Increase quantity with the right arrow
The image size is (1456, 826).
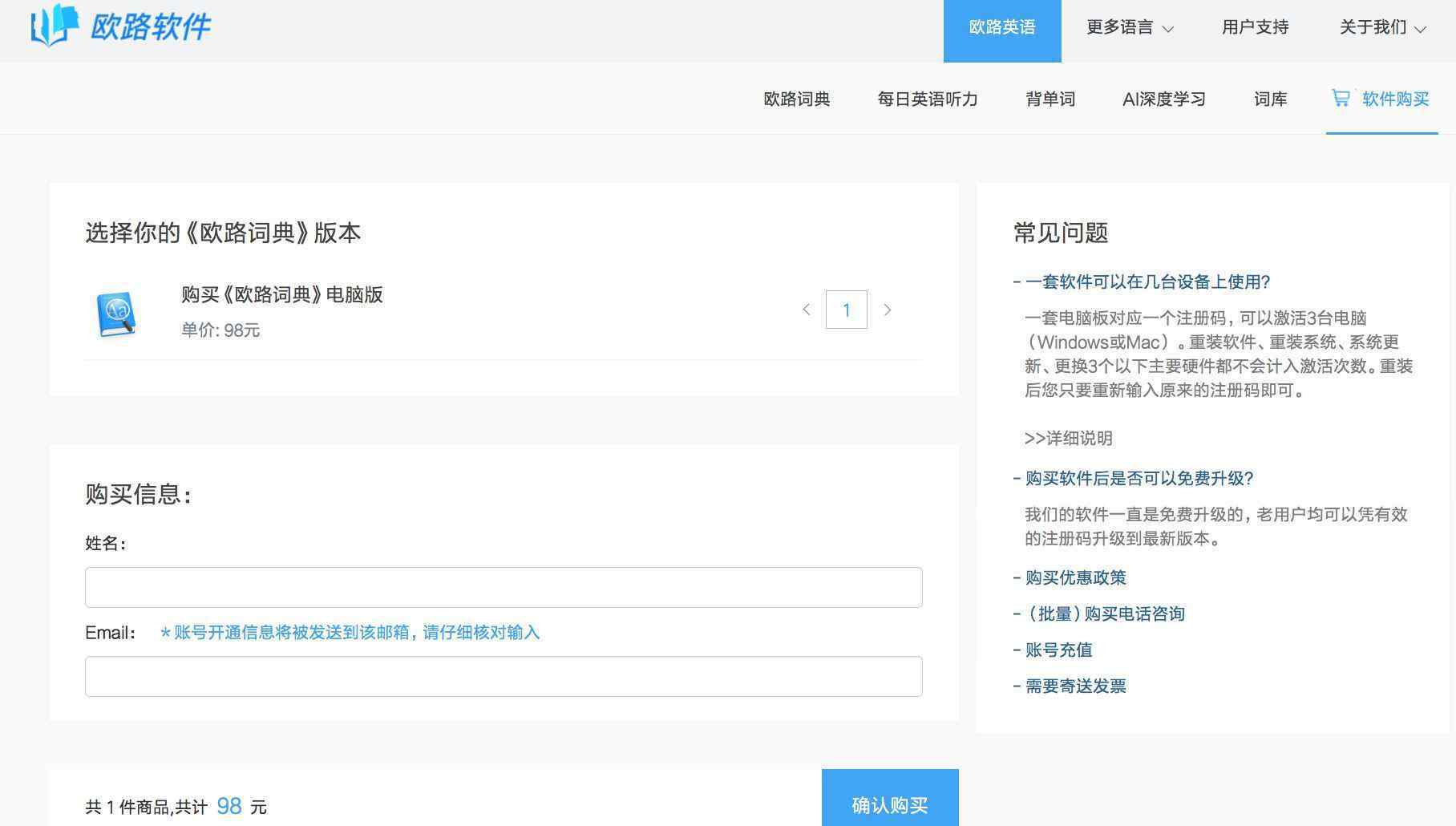887,310
